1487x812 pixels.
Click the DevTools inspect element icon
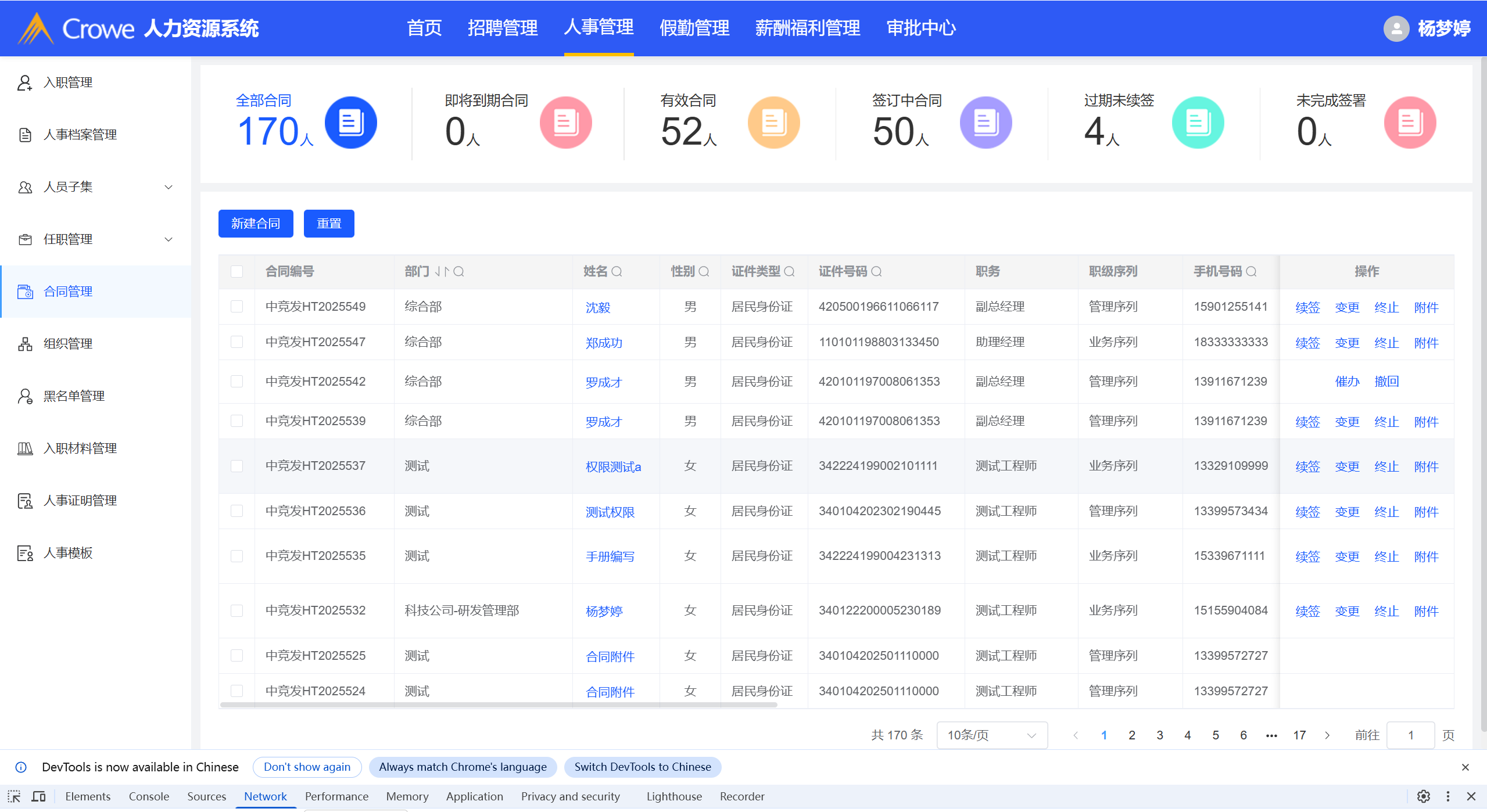14,796
